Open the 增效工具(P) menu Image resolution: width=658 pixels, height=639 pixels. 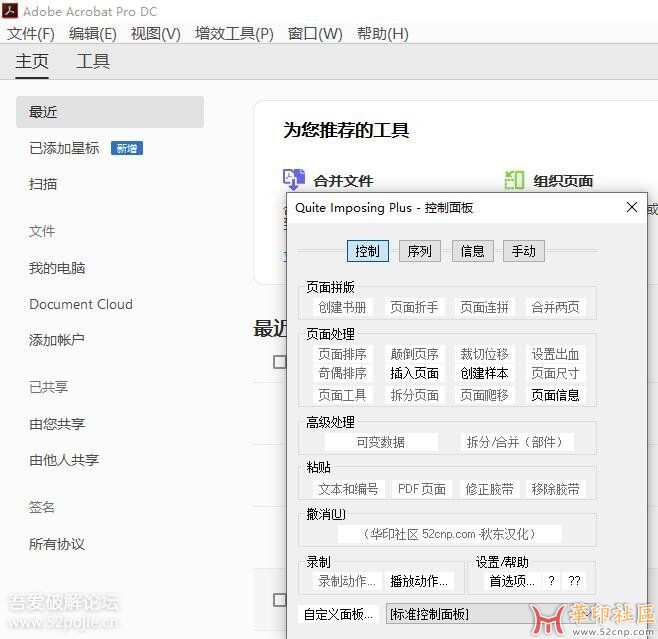click(x=234, y=33)
